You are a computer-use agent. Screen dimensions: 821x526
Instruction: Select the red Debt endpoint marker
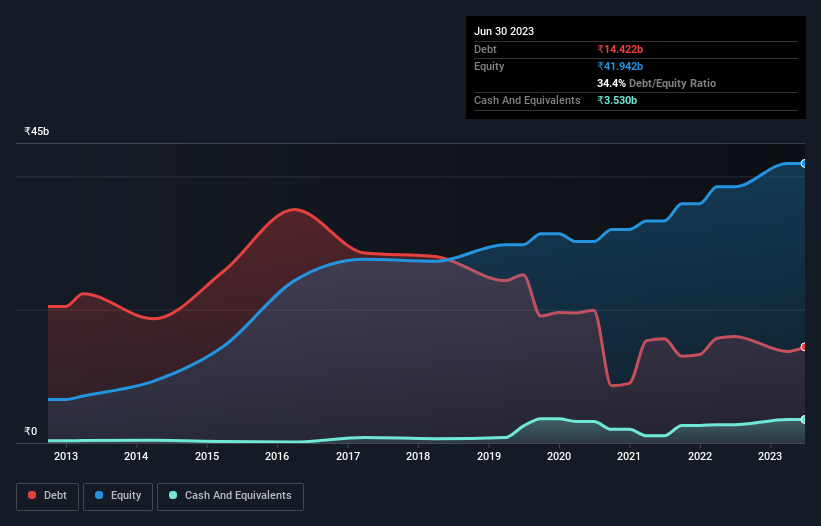coord(804,347)
